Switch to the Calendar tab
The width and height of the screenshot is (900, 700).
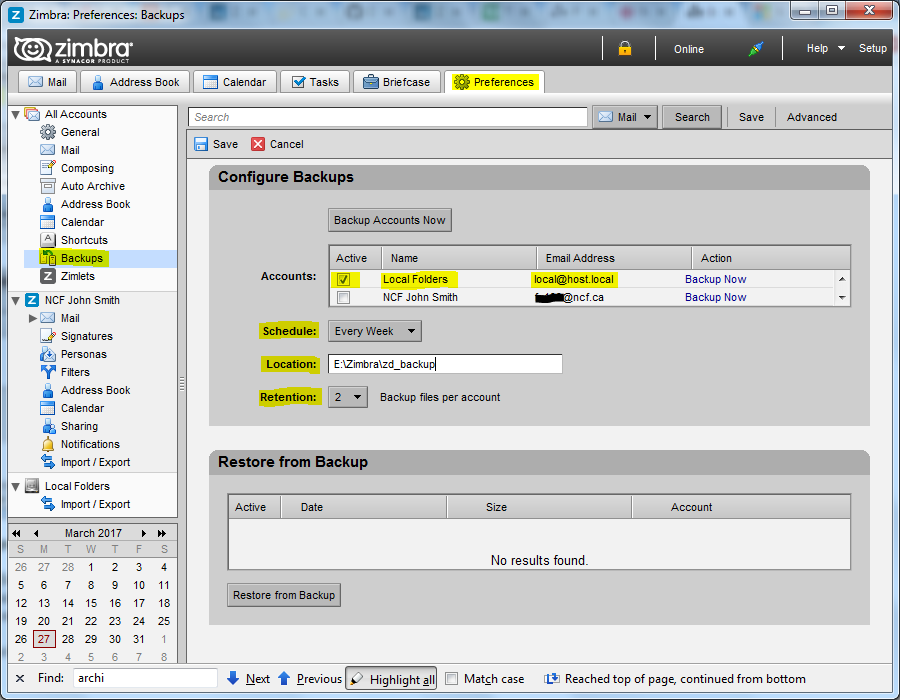[x=235, y=82]
